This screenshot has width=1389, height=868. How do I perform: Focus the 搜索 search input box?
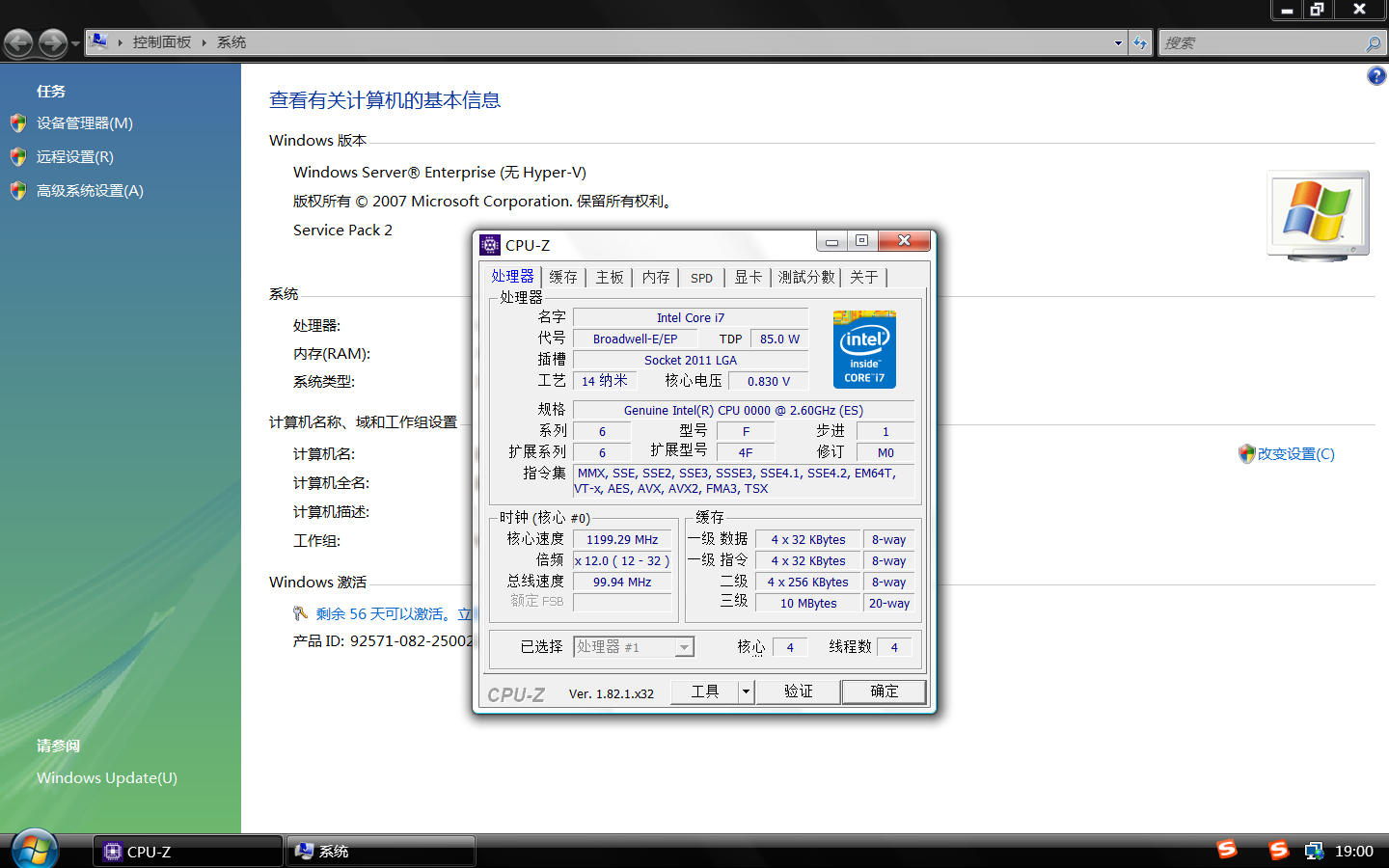[x=1262, y=42]
